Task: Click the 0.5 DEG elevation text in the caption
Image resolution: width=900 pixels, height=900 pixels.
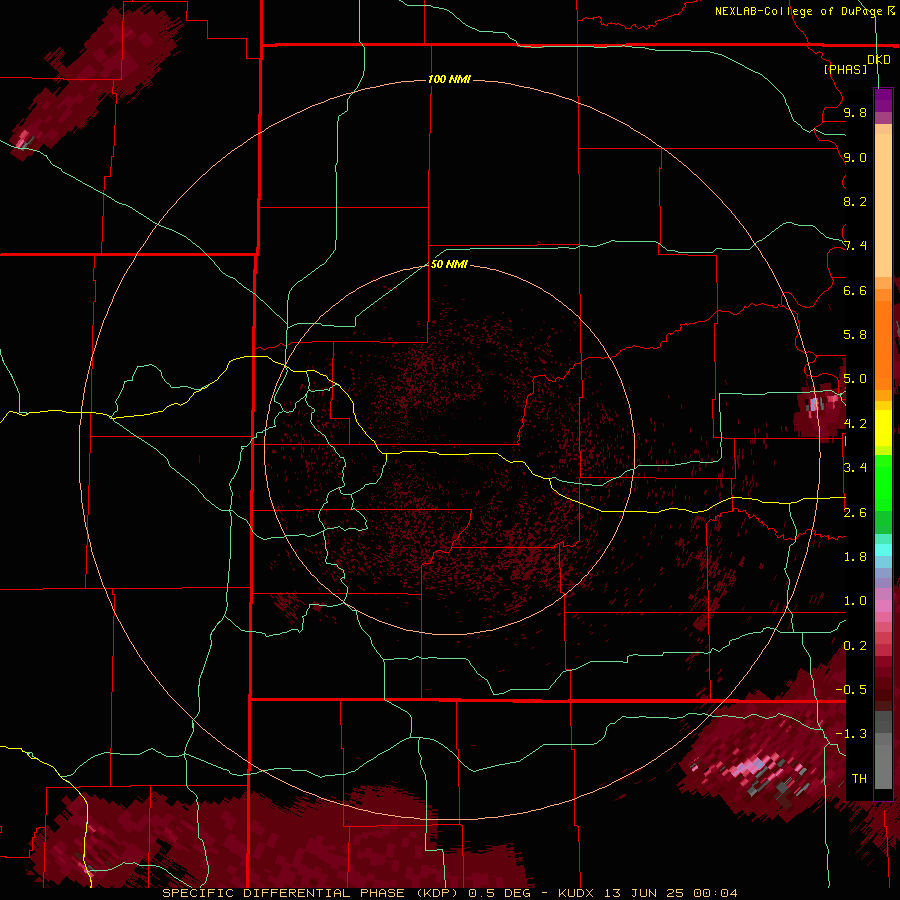Action: pos(499,893)
